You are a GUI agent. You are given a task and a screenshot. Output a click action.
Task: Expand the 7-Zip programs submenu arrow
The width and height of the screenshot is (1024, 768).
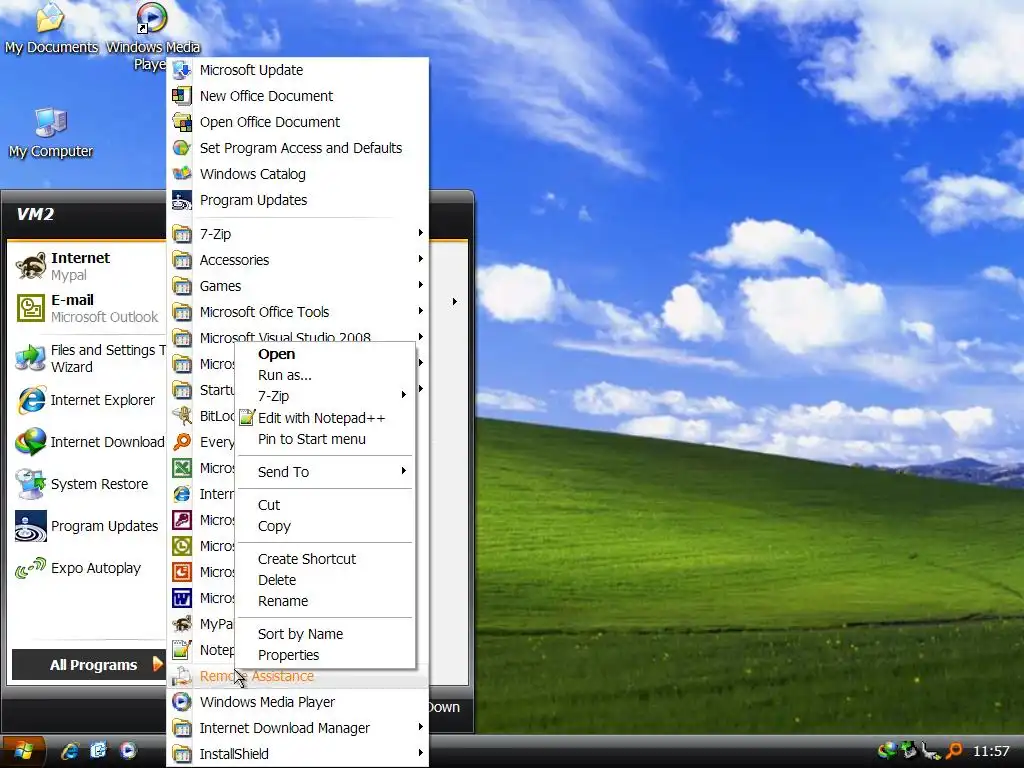(421, 232)
